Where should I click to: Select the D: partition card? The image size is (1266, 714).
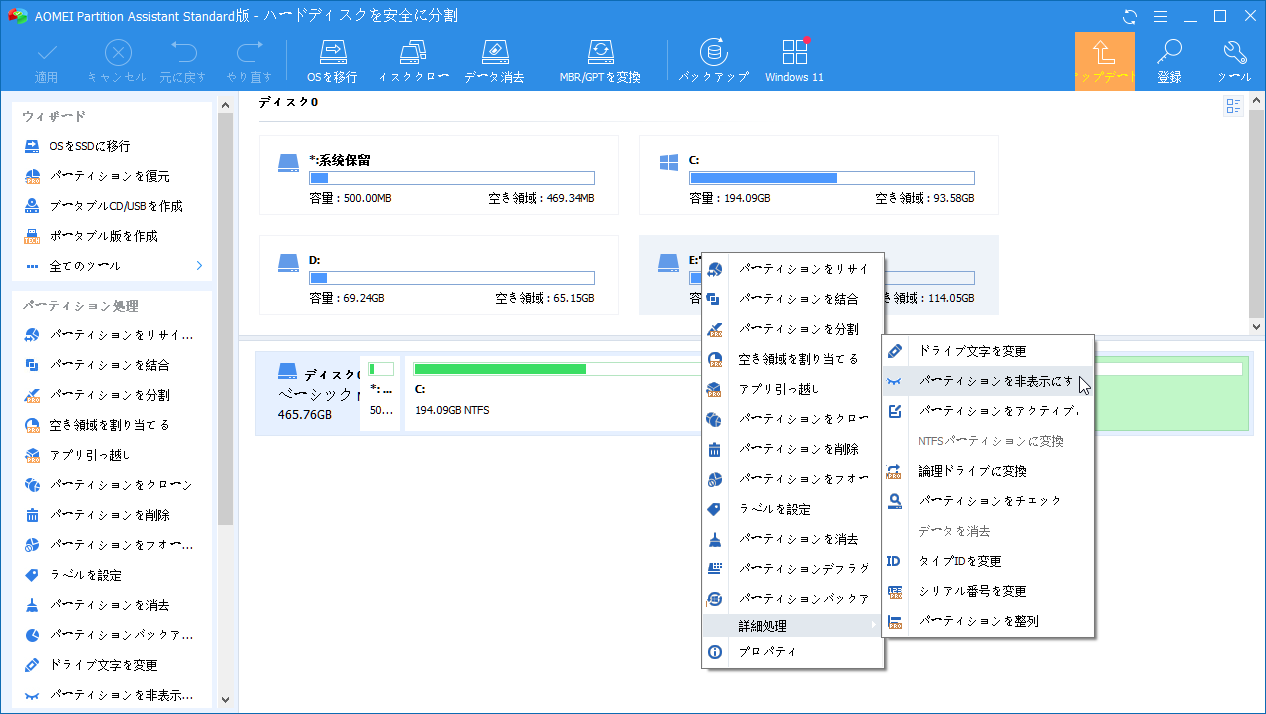438,275
